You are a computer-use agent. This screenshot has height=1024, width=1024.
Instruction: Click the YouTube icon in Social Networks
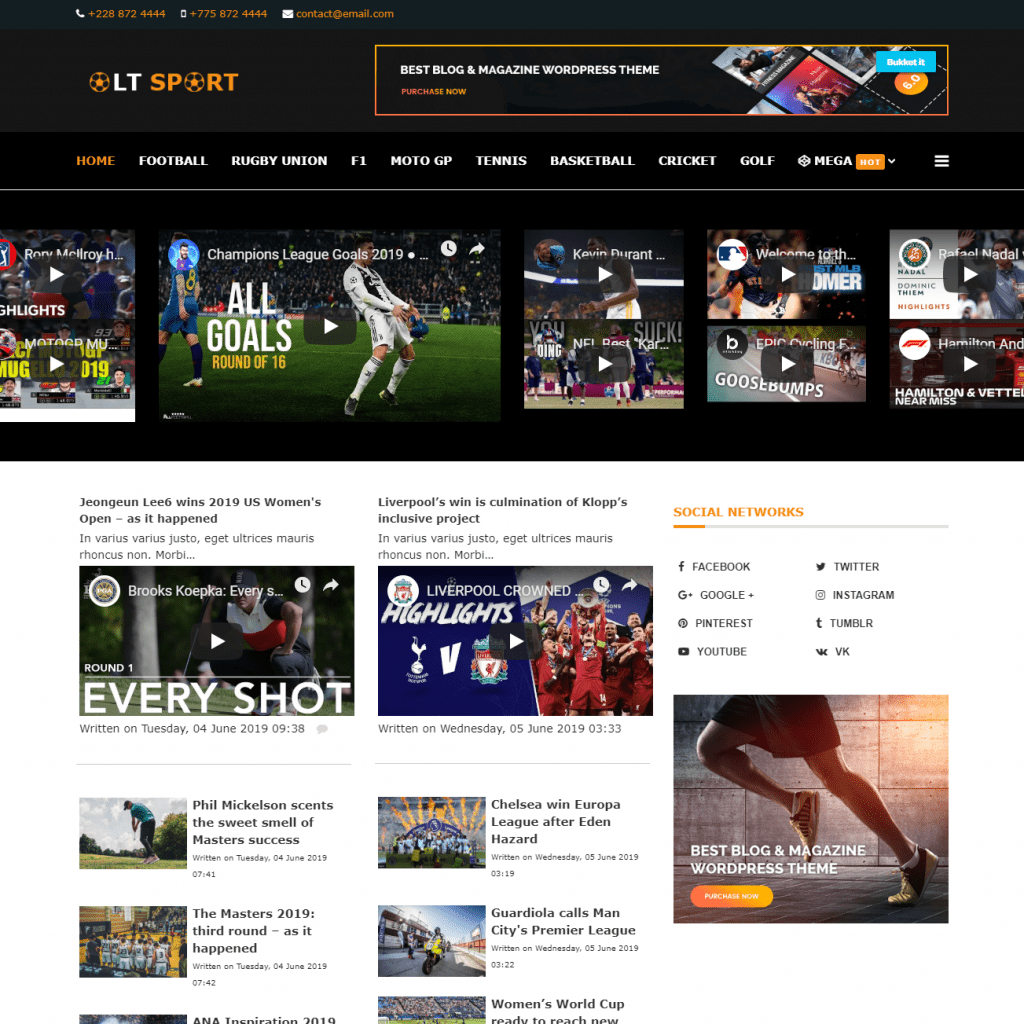point(683,651)
